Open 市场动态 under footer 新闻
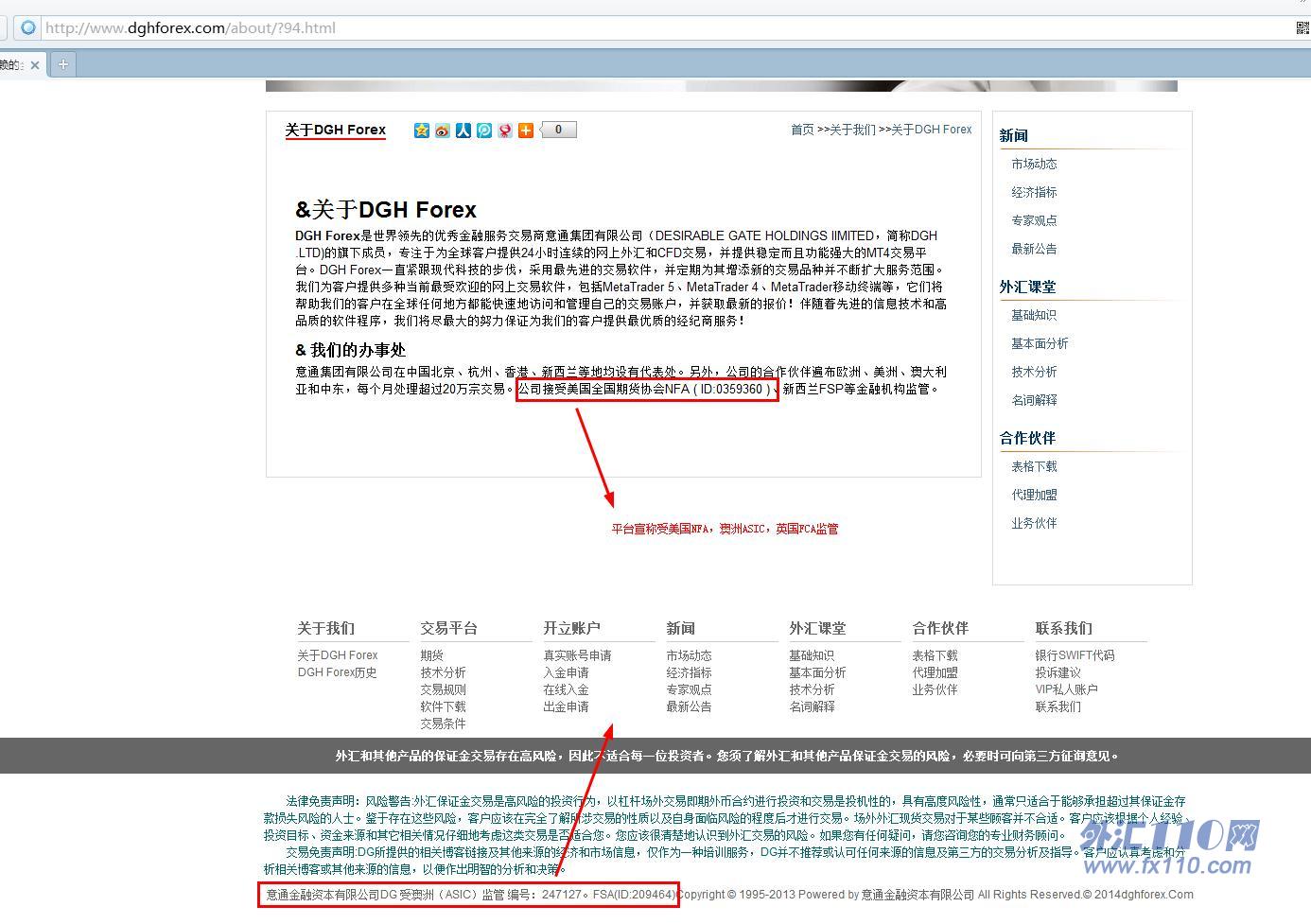Image resolution: width=1311 pixels, height=924 pixels. pyautogui.click(x=690, y=655)
